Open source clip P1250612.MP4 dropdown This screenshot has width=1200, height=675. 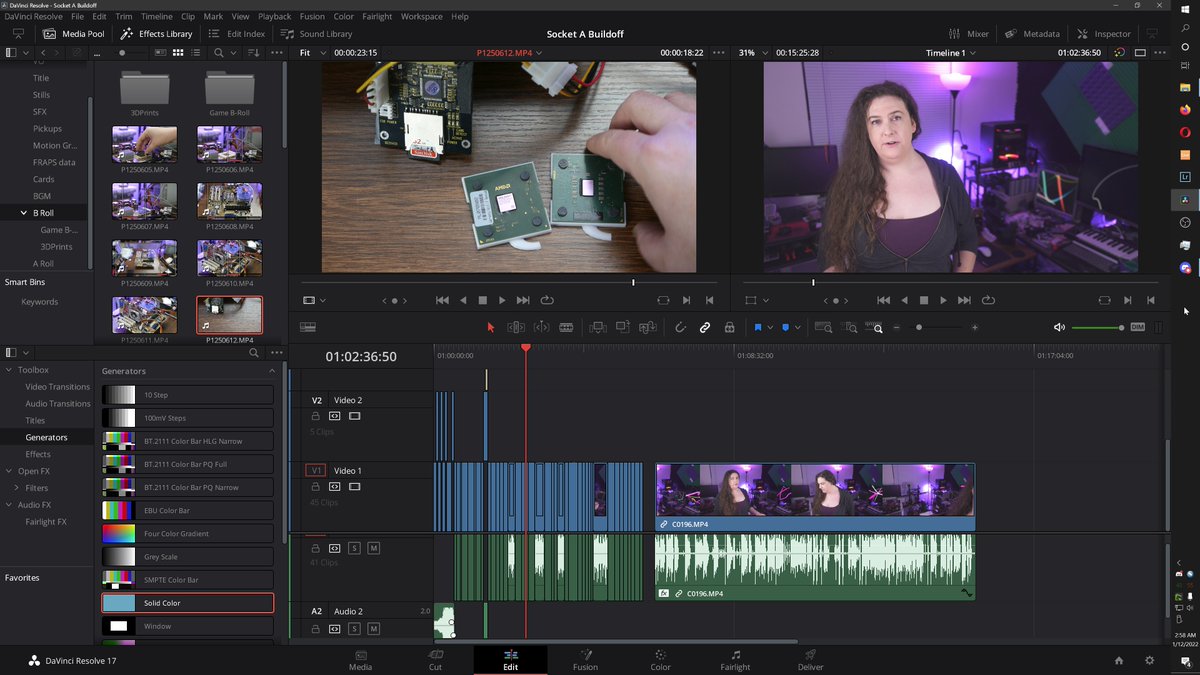(509, 52)
